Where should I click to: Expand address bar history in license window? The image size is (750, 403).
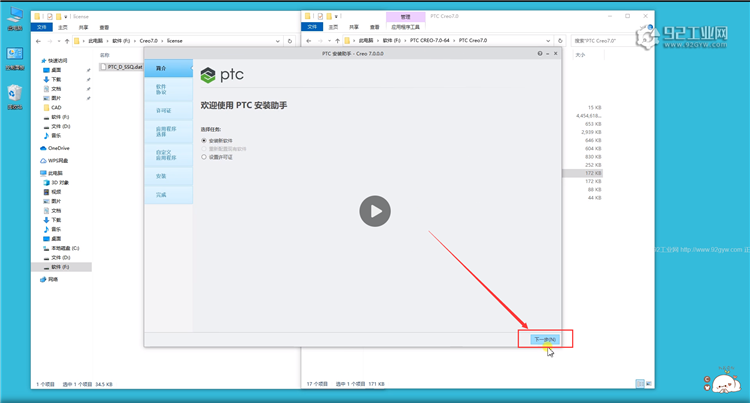[277, 41]
